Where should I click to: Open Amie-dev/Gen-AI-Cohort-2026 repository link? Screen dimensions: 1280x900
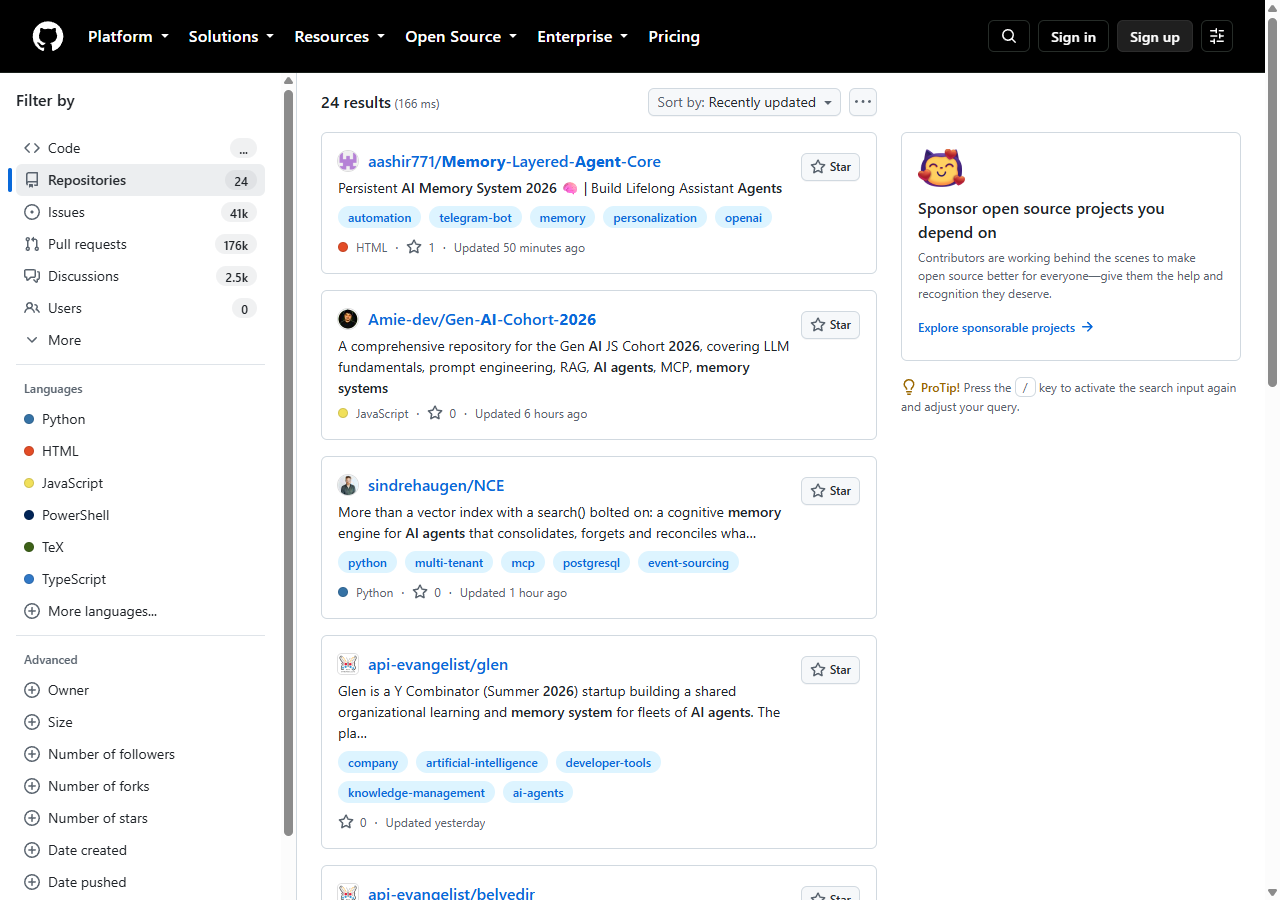(482, 319)
